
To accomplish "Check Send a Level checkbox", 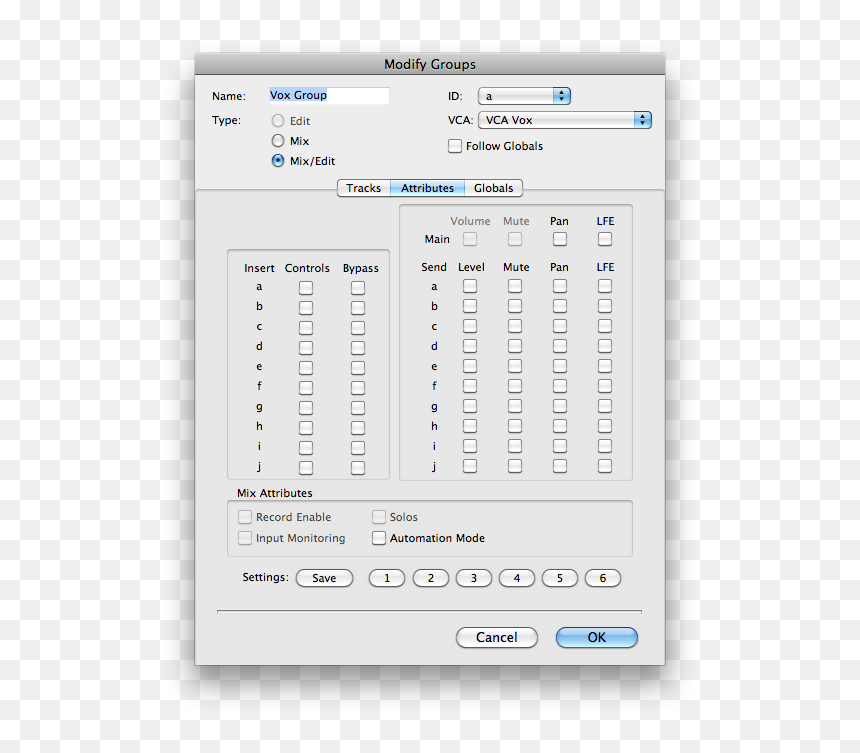I will point(470,286).
